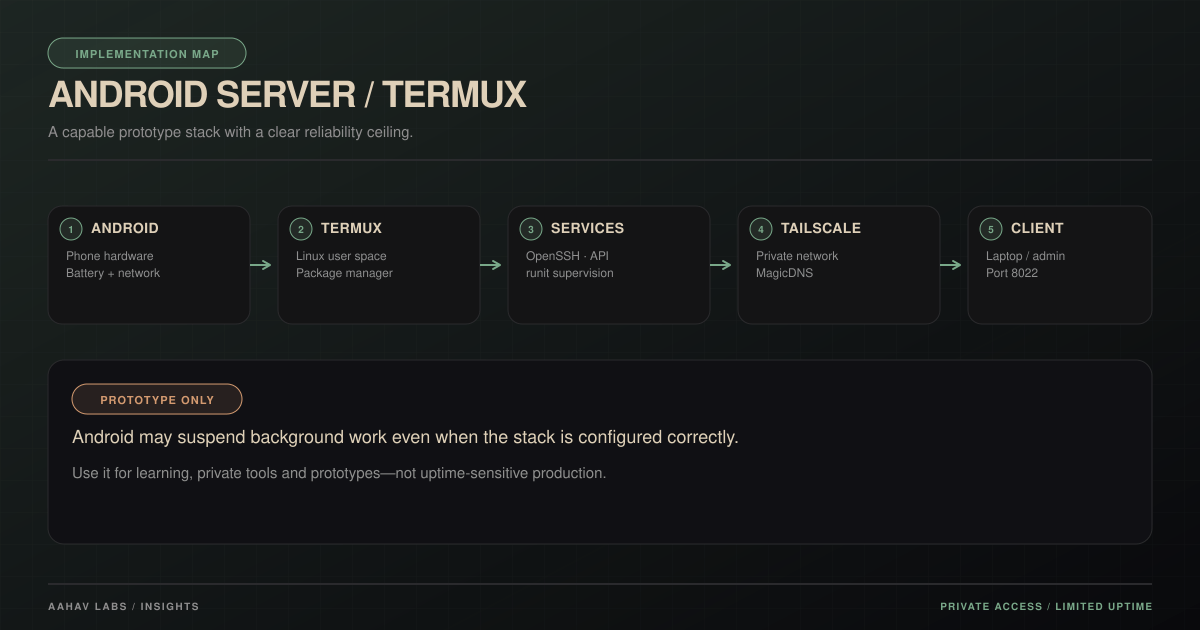Click the 'Use it for learning' note
The image size is (1200, 630).
coord(339,473)
